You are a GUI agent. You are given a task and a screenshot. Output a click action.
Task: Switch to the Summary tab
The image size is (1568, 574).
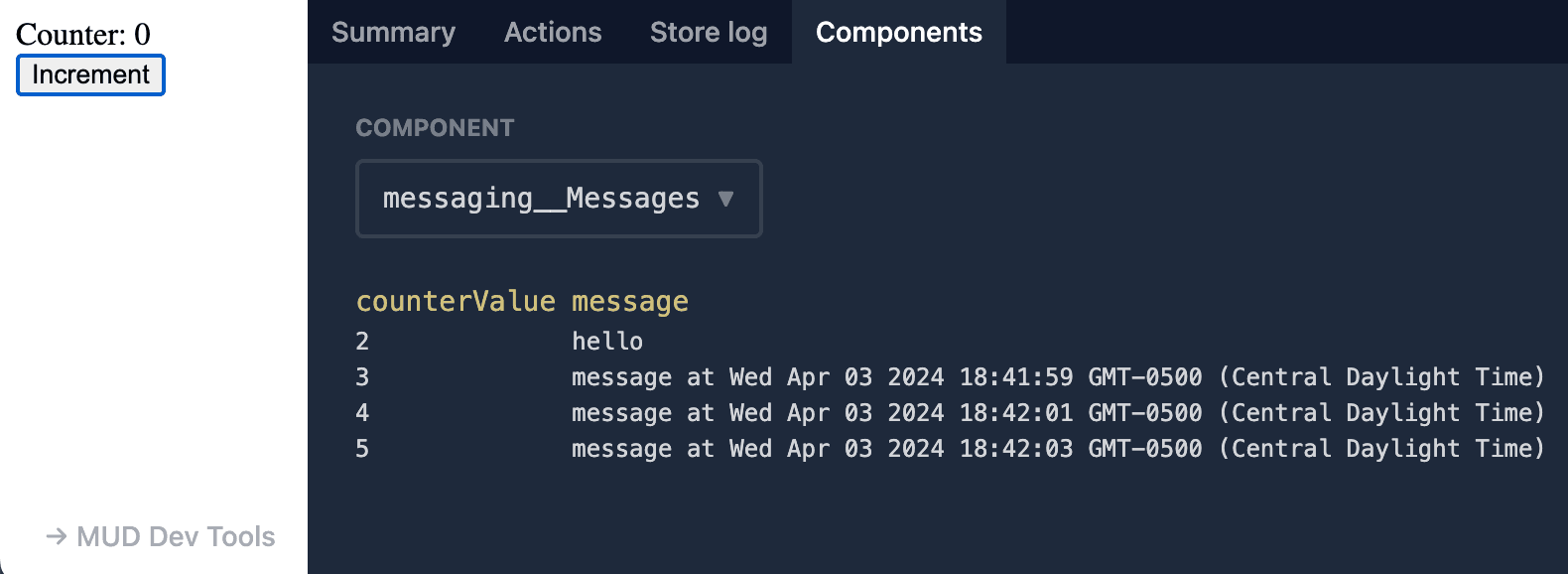coord(393,32)
